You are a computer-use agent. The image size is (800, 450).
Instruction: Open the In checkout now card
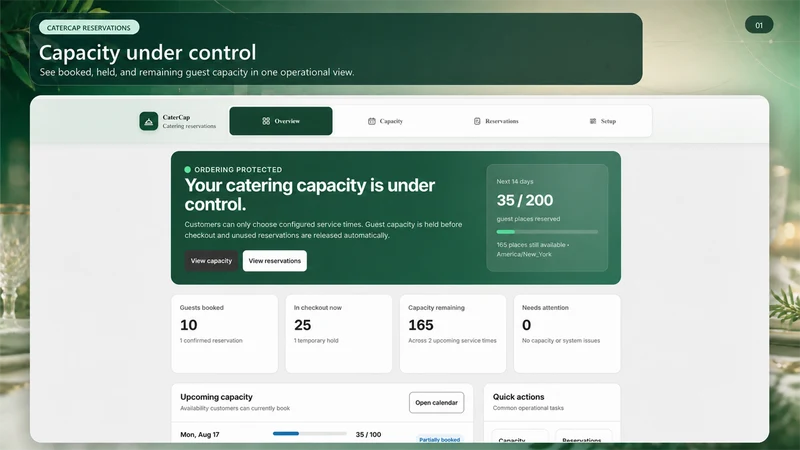click(339, 334)
